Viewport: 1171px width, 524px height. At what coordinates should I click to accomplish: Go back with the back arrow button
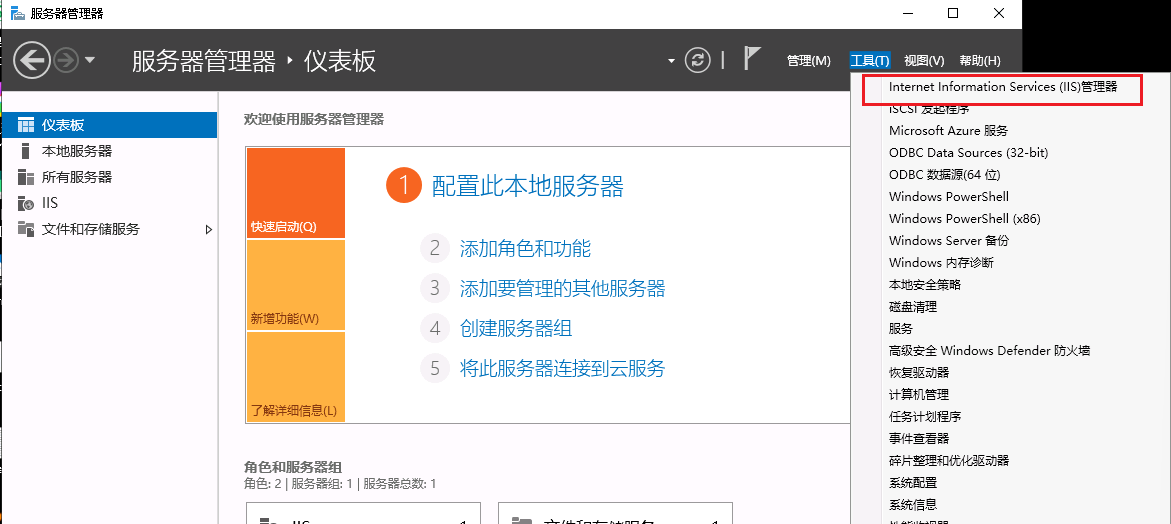coord(32,60)
